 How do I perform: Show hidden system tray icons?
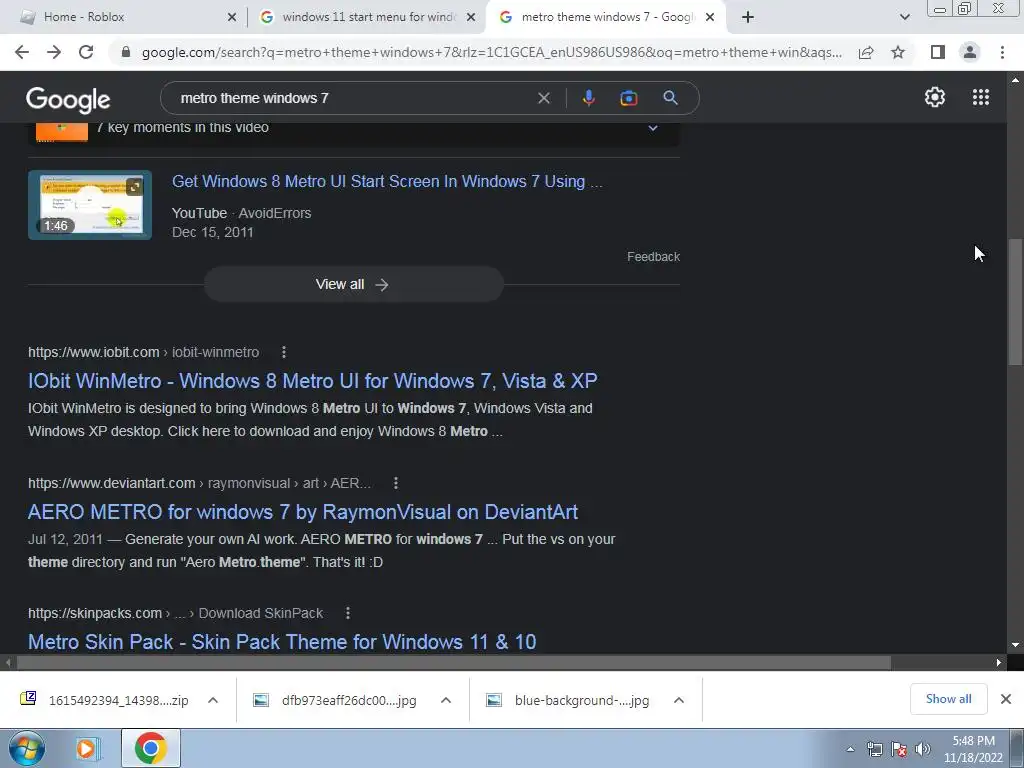point(850,750)
